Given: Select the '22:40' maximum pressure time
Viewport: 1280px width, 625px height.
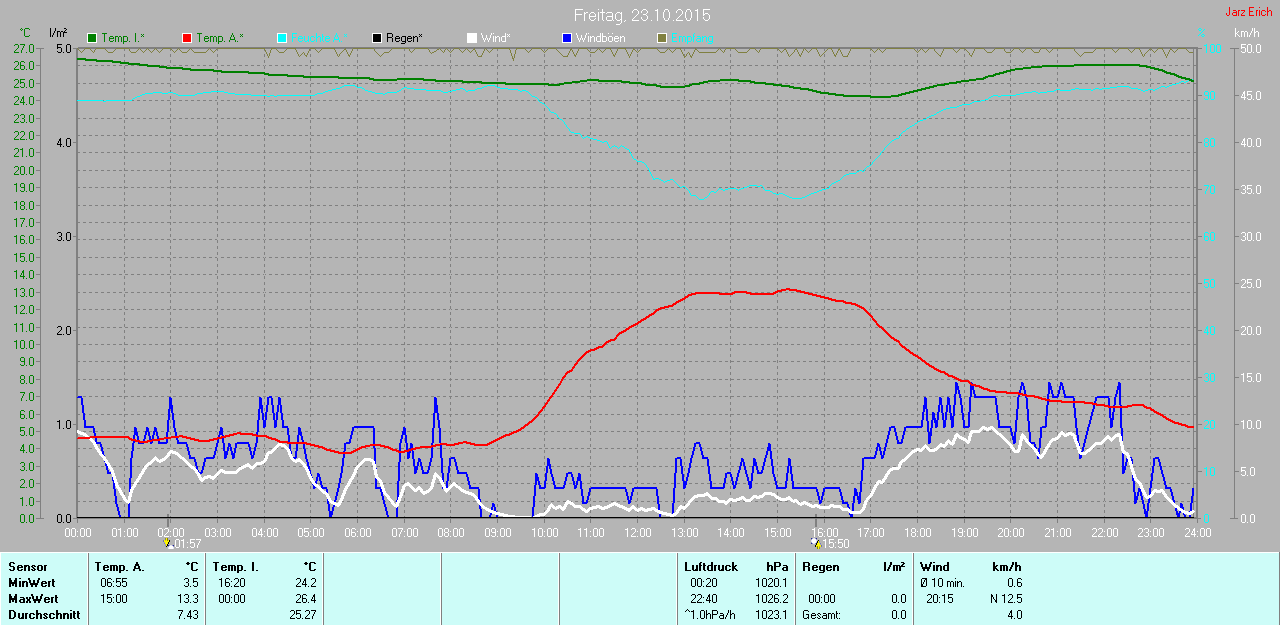Looking at the screenshot, I should pyautogui.click(x=704, y=599).
